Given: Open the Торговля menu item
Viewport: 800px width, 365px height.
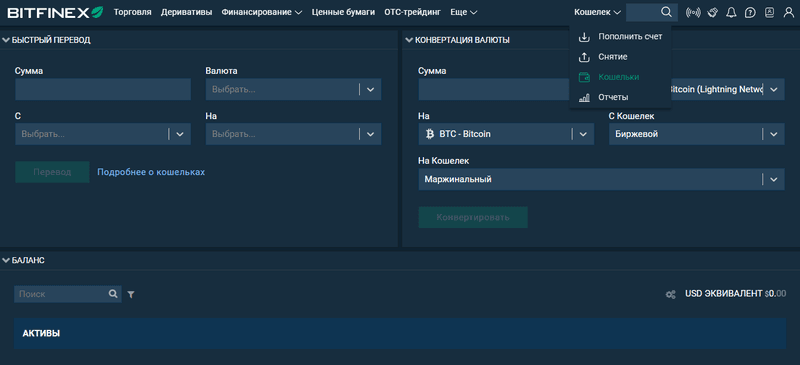Looking at the screenshot, I should 133,12.
